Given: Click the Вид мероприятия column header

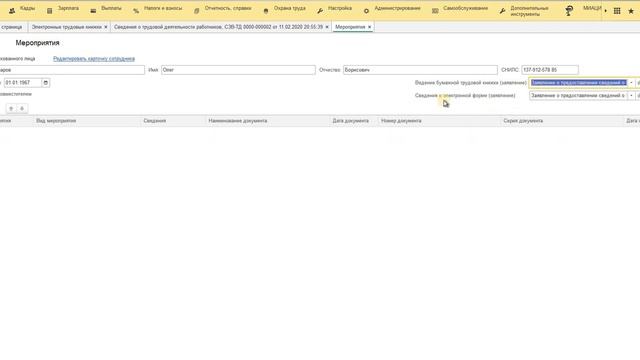Looking at the screenshot, I should tap(56, 121).
